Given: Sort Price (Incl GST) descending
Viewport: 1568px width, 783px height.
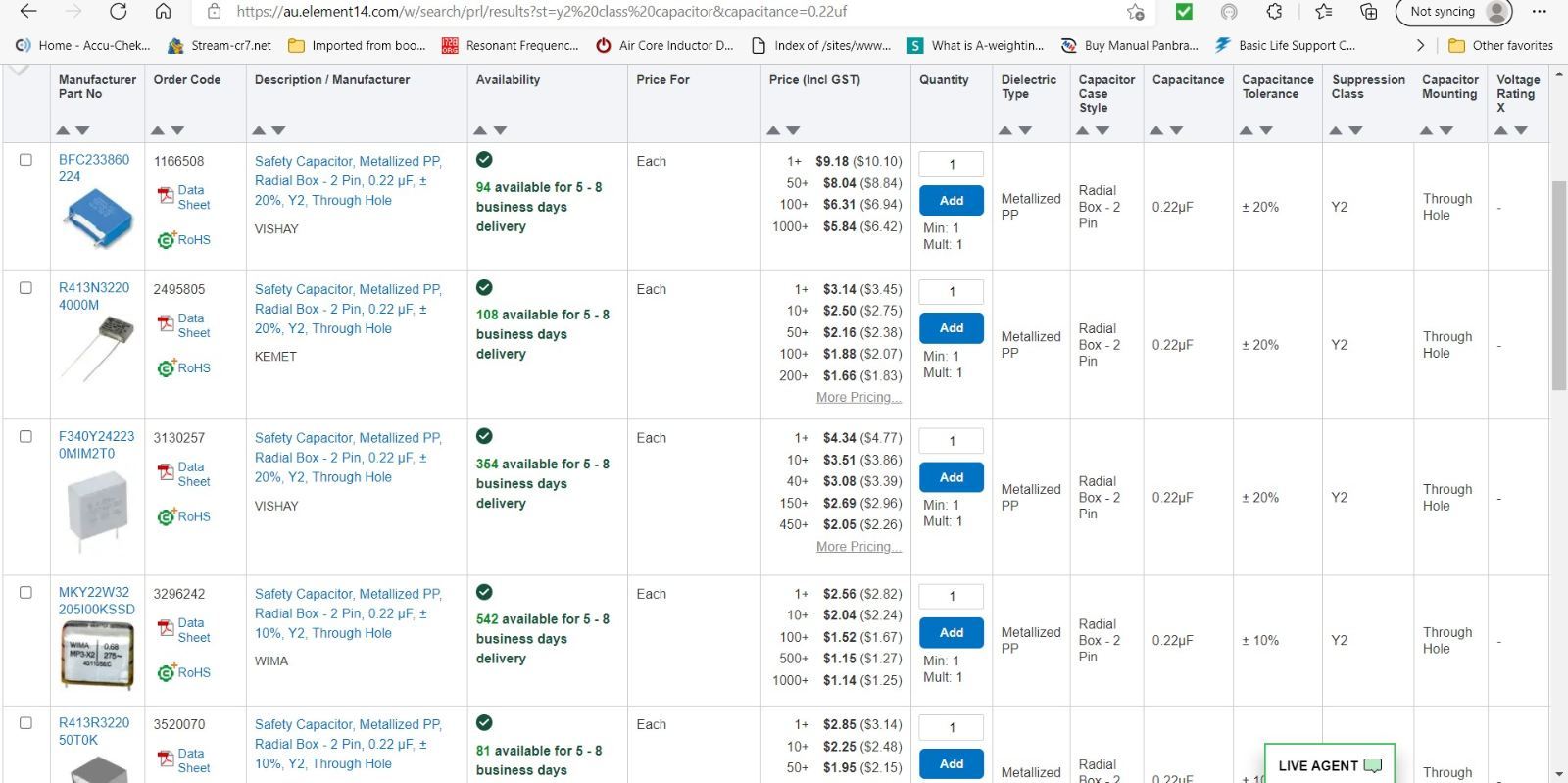Looking at the screenshot, I should coord(793,130).
